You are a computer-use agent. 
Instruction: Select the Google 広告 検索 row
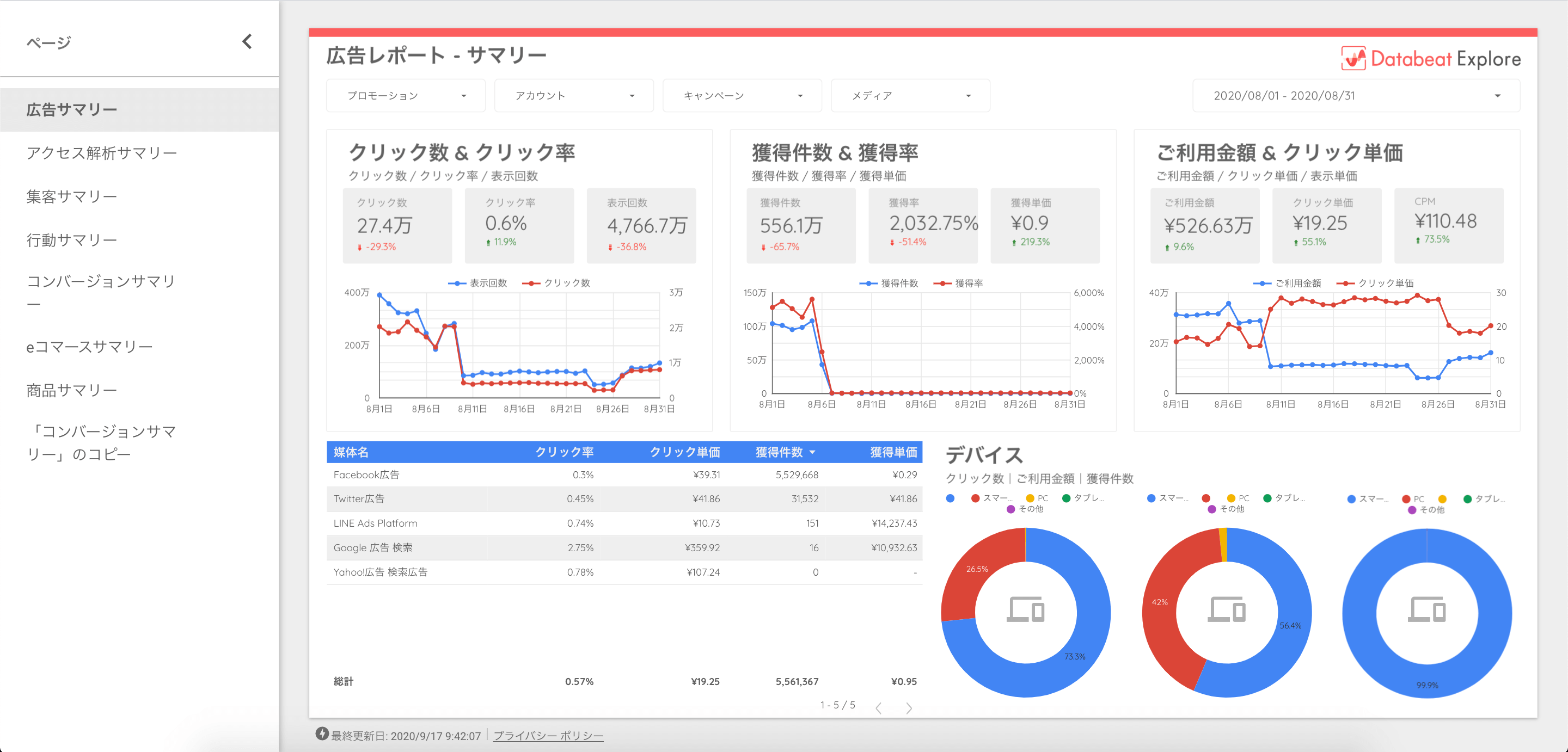pos(624,547)
